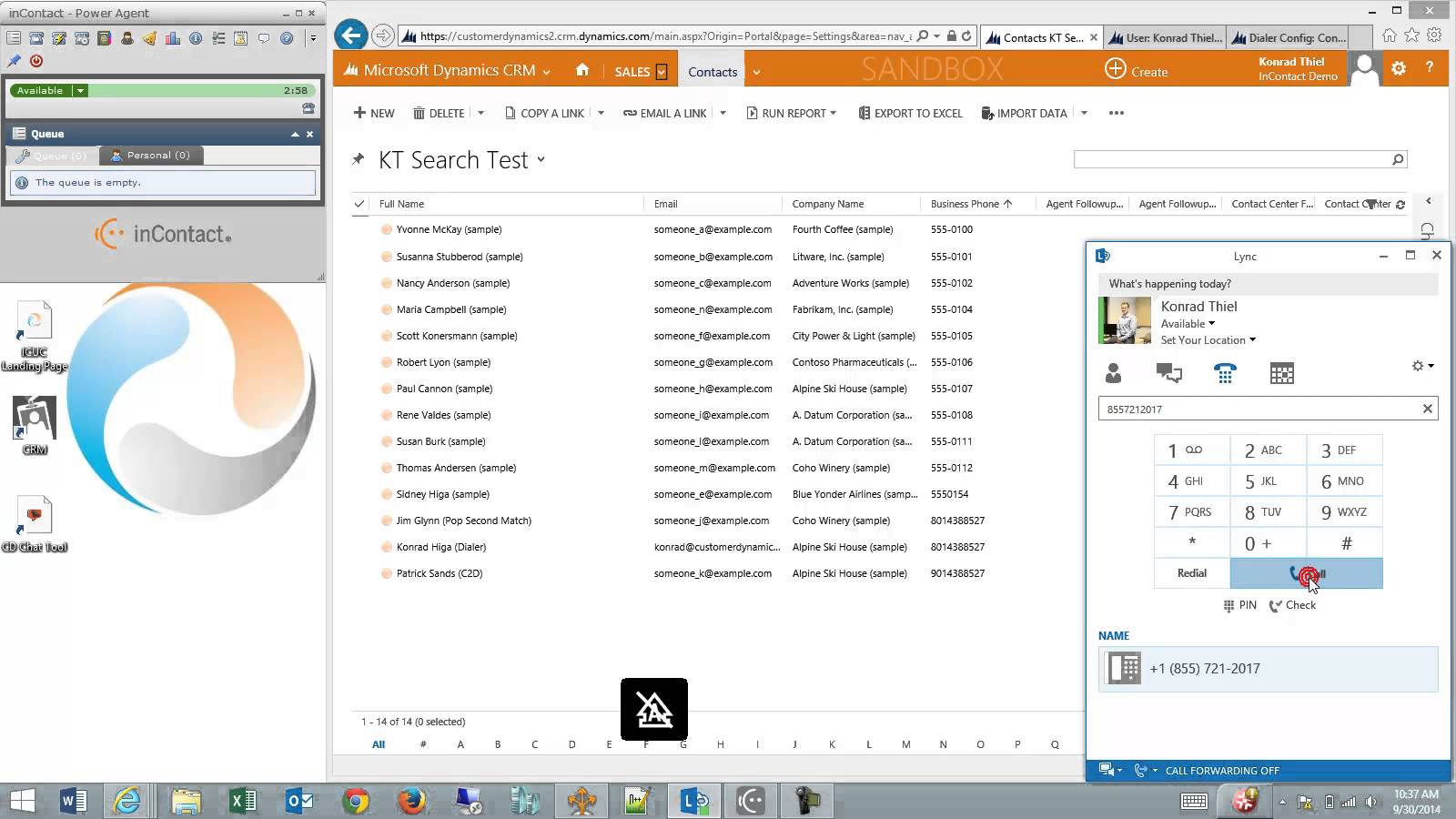Switch to the Personal (0) tab
Image resolution: width=1456 pixels, height=819 pixels.
click(x=150, y=156)
